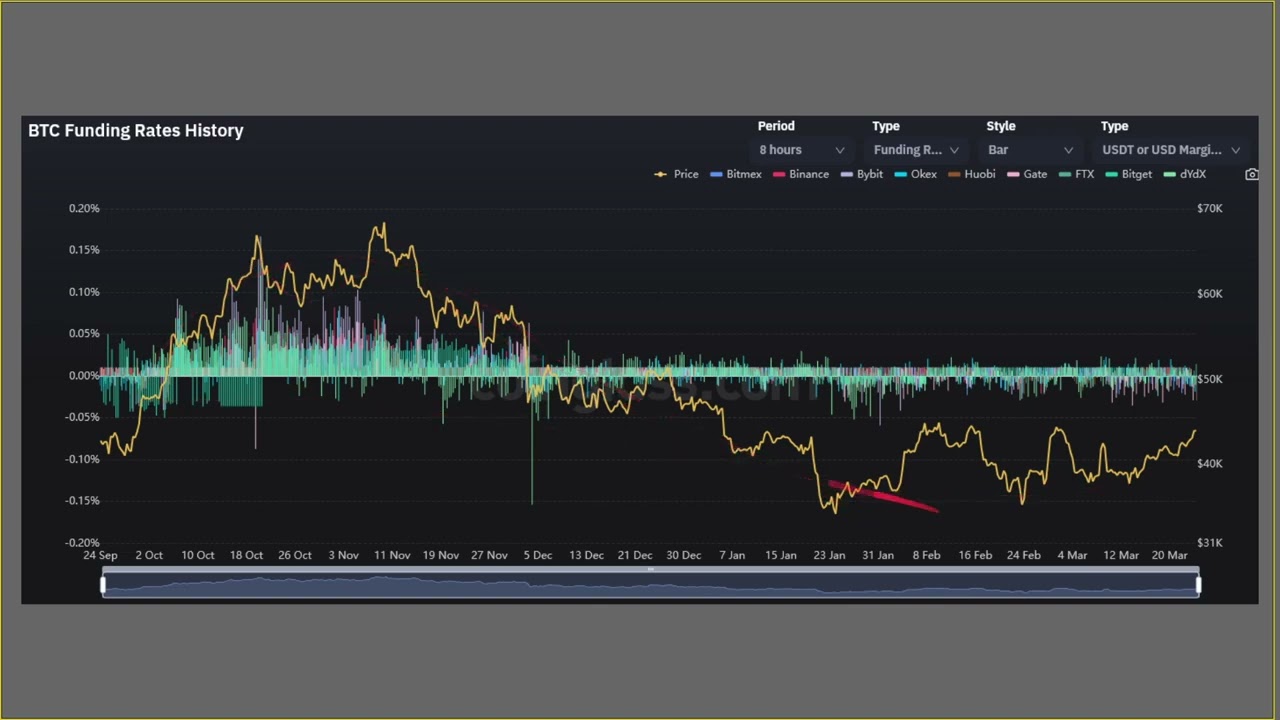
Task: Toggle Okex legend marker
Action: (x=916, y=174)
